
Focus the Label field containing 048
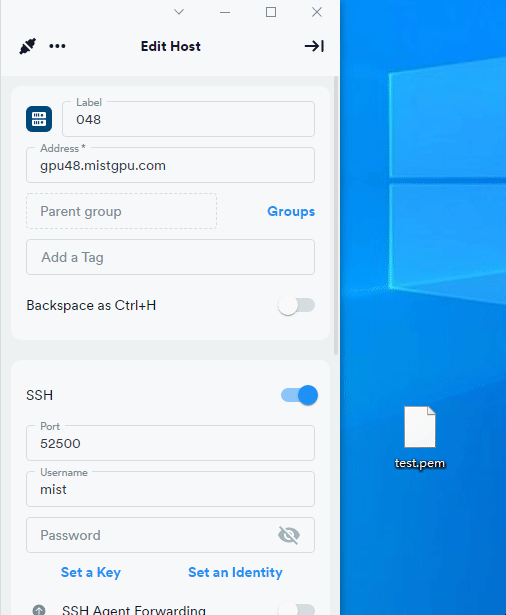tap(188, 119)
